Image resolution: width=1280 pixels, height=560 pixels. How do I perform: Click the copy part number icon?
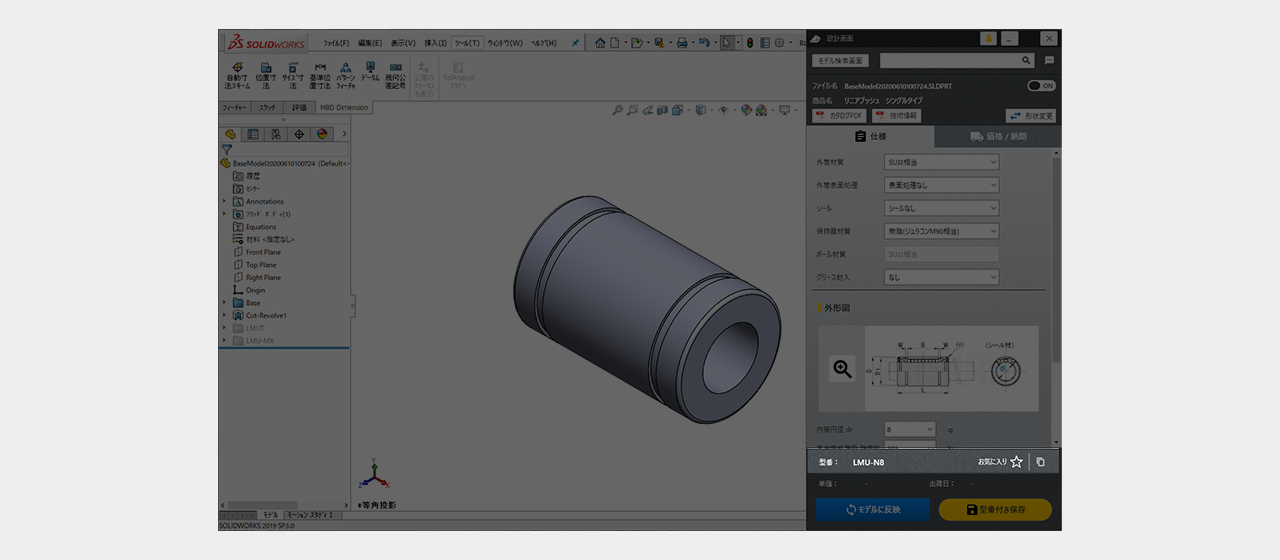(1041, 462)
